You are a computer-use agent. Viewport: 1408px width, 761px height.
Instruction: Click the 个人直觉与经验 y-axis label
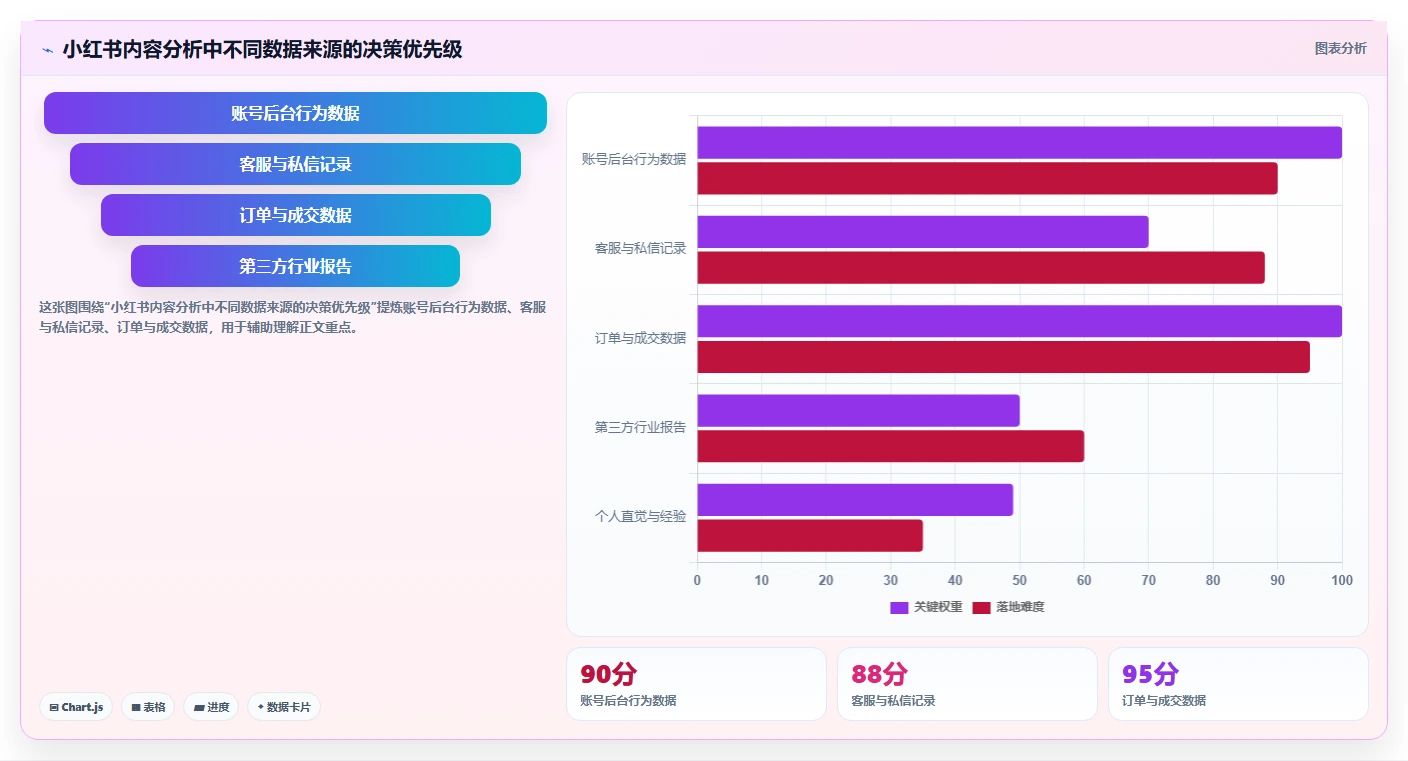click(x=640, y=516)
